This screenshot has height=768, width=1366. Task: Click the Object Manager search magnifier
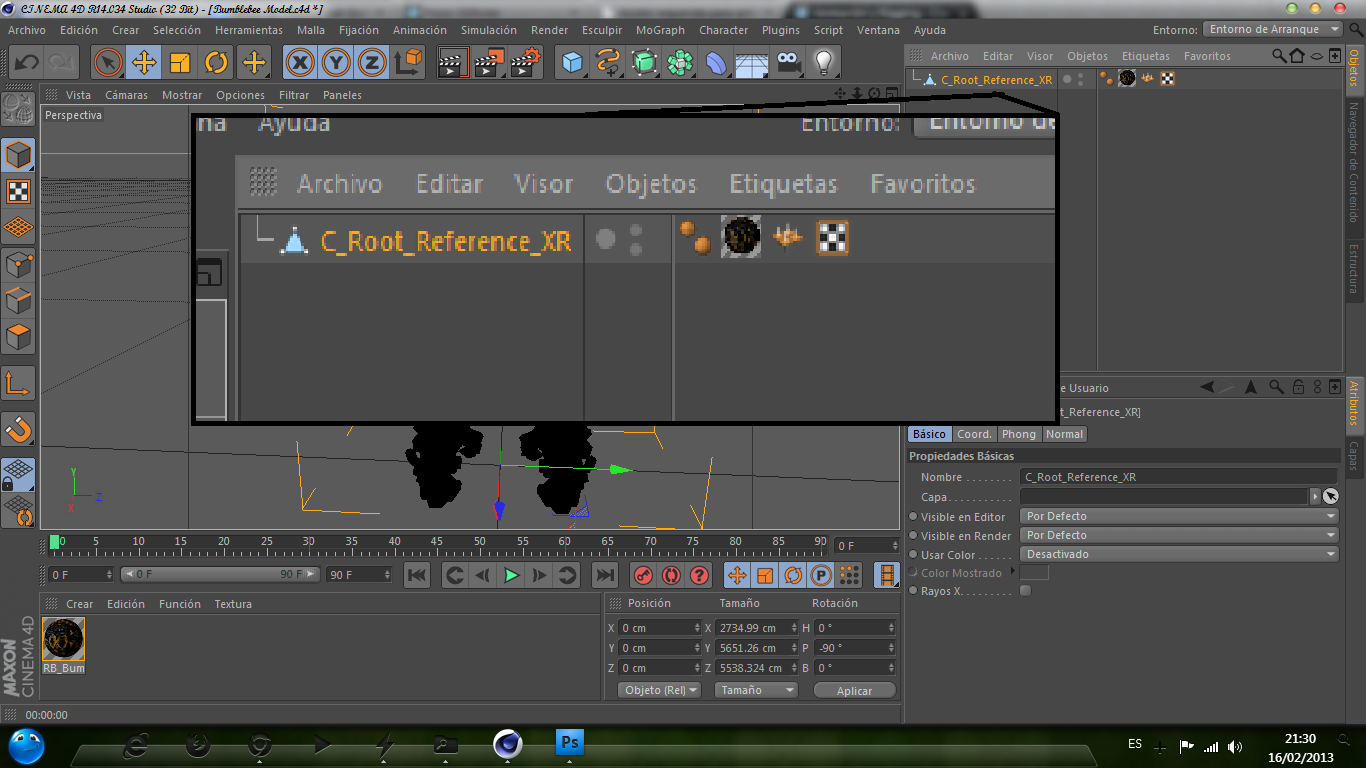pyautogui.click(x=1278, y=56)
